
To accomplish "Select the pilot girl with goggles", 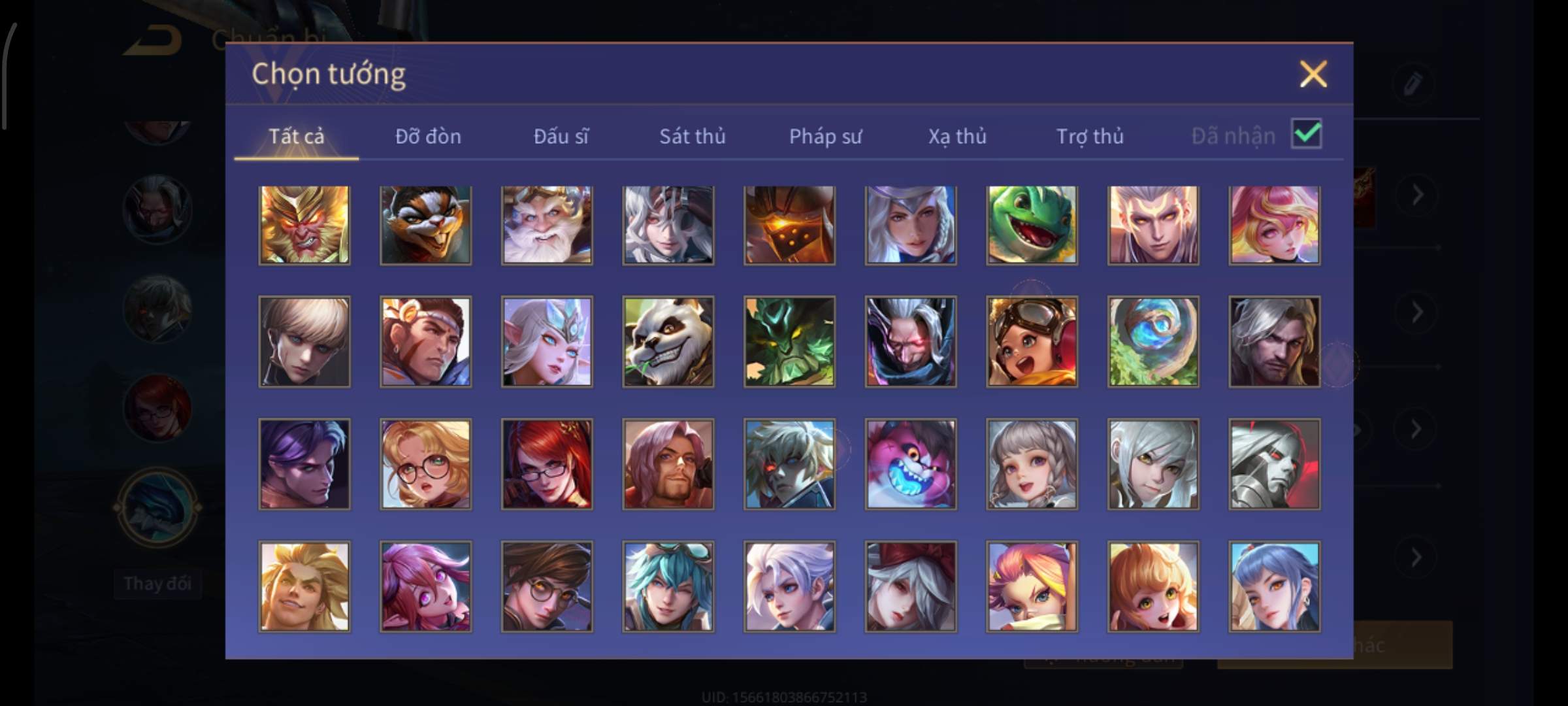I will click(1032, 341).
